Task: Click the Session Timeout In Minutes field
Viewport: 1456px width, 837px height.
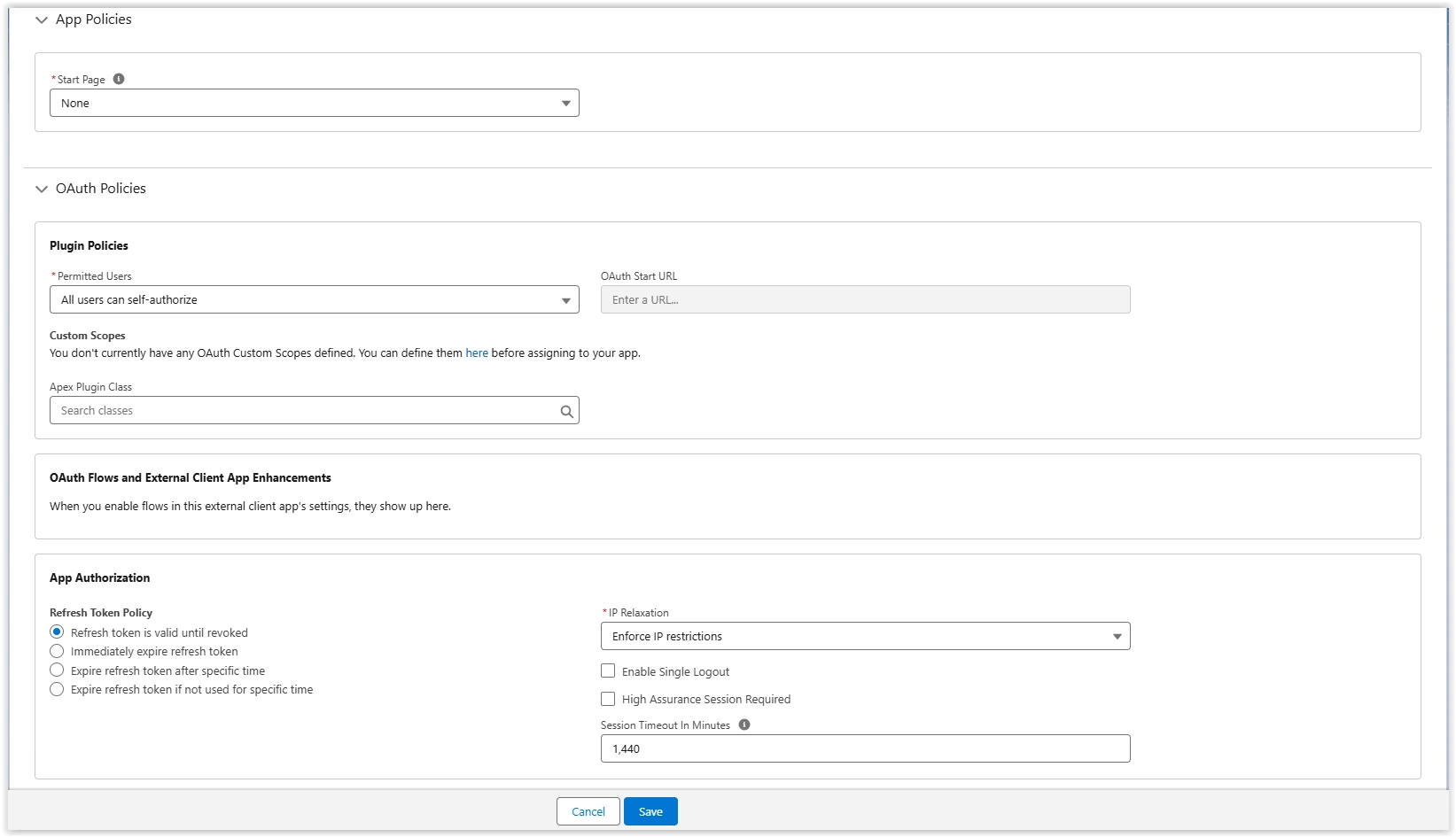Action: tap(865, 748)
